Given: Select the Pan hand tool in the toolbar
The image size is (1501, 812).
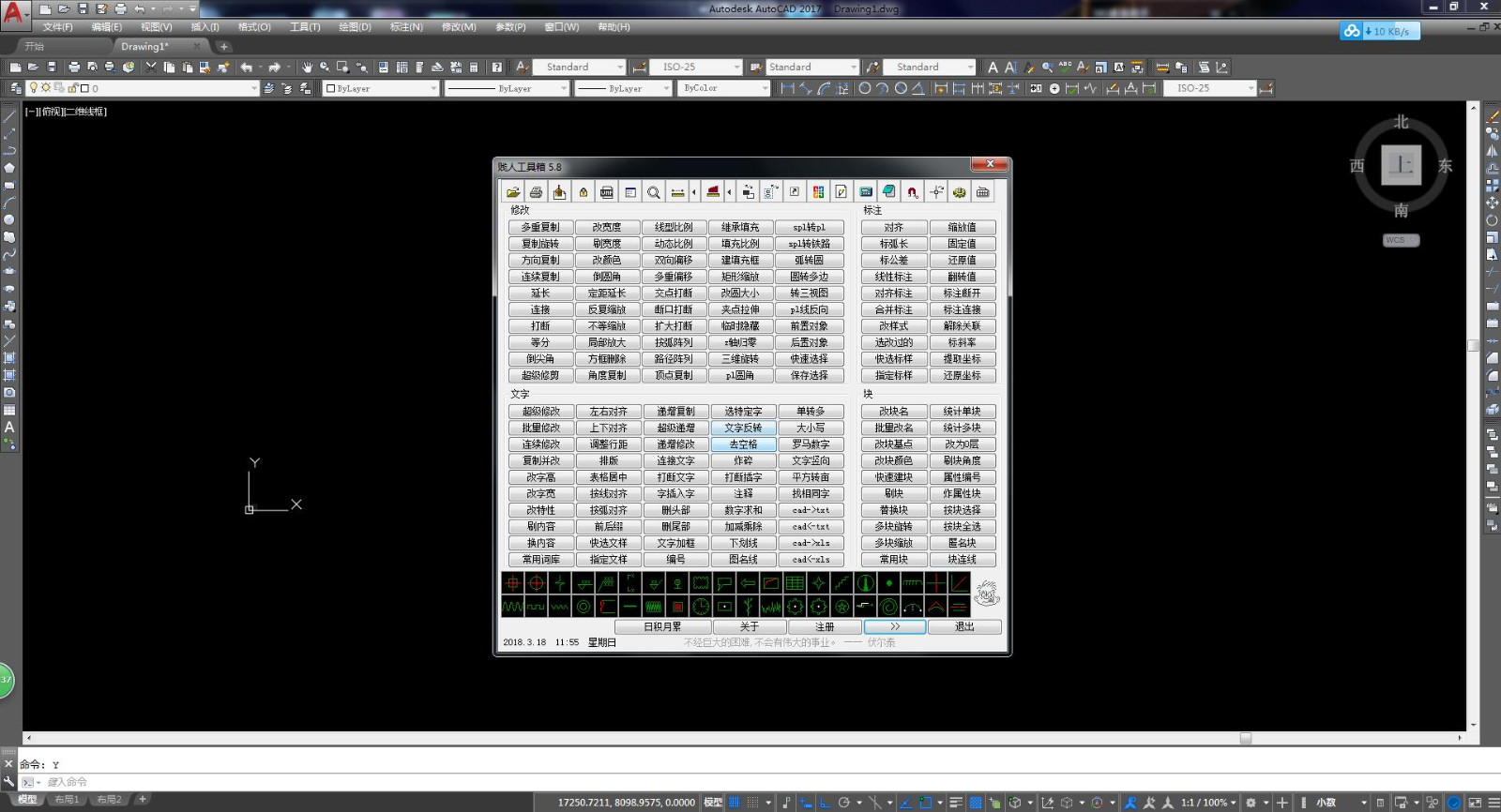Looking at the screenshot, I should 307,67.
